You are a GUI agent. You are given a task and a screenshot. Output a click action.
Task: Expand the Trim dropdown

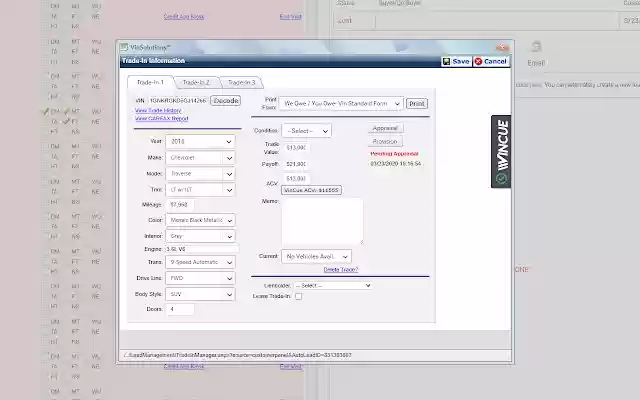(x=200, y=190)
